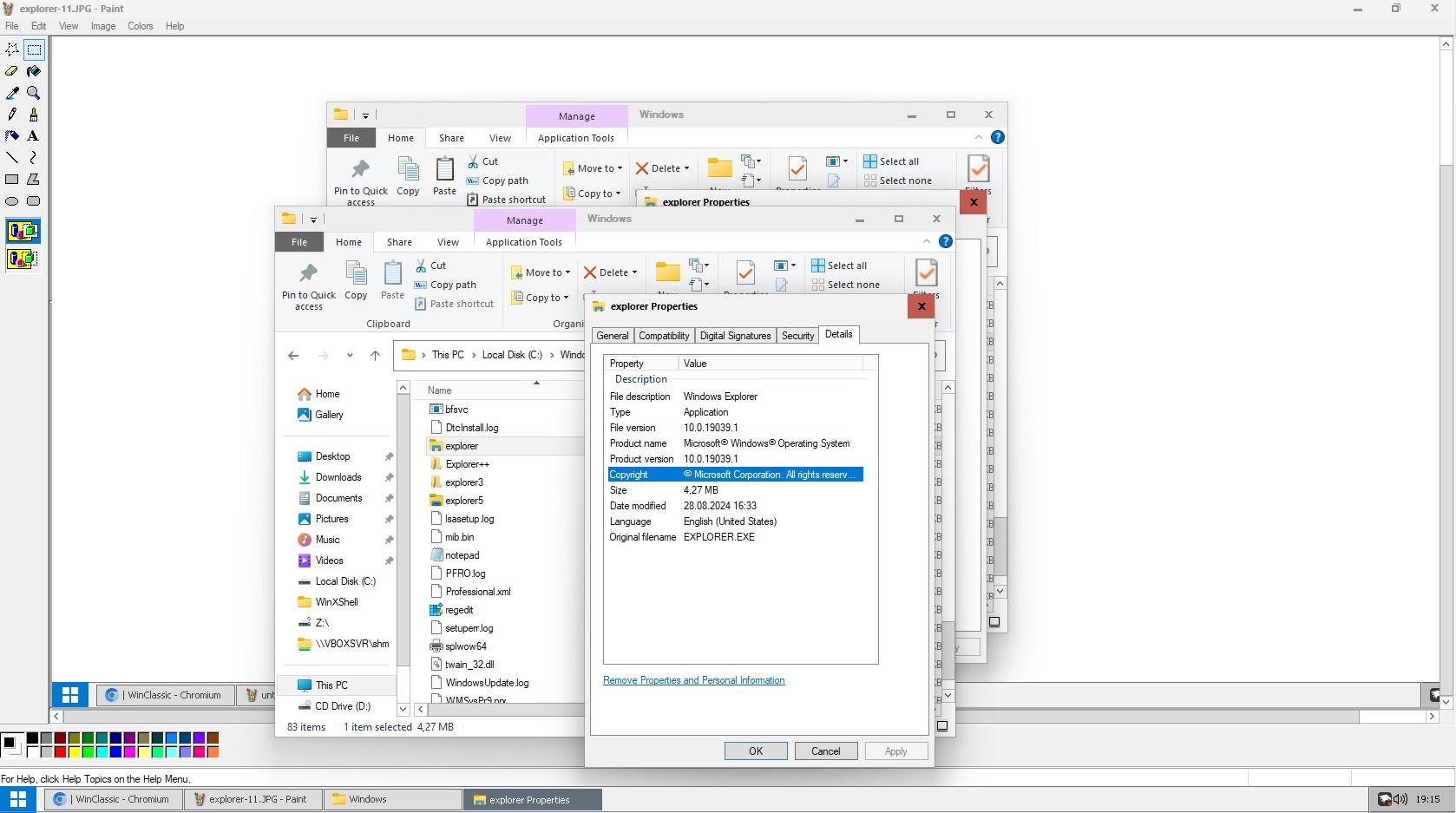Open the View menu in Paint
The image size is (1456, 813).
click(69, 26)
